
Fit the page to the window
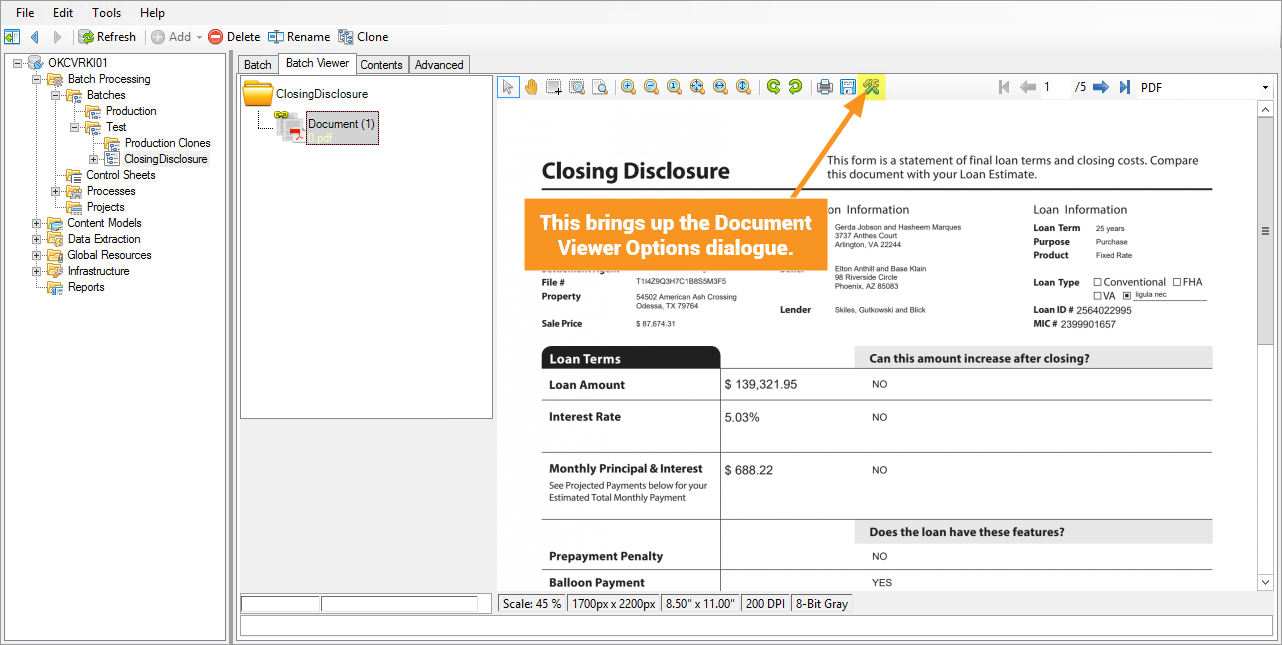point(697,87)
